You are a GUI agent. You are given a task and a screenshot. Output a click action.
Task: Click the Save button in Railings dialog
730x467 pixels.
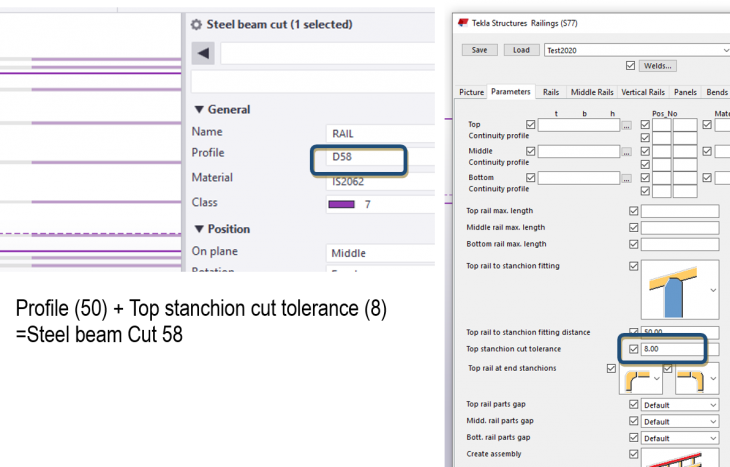pos(480,50)
